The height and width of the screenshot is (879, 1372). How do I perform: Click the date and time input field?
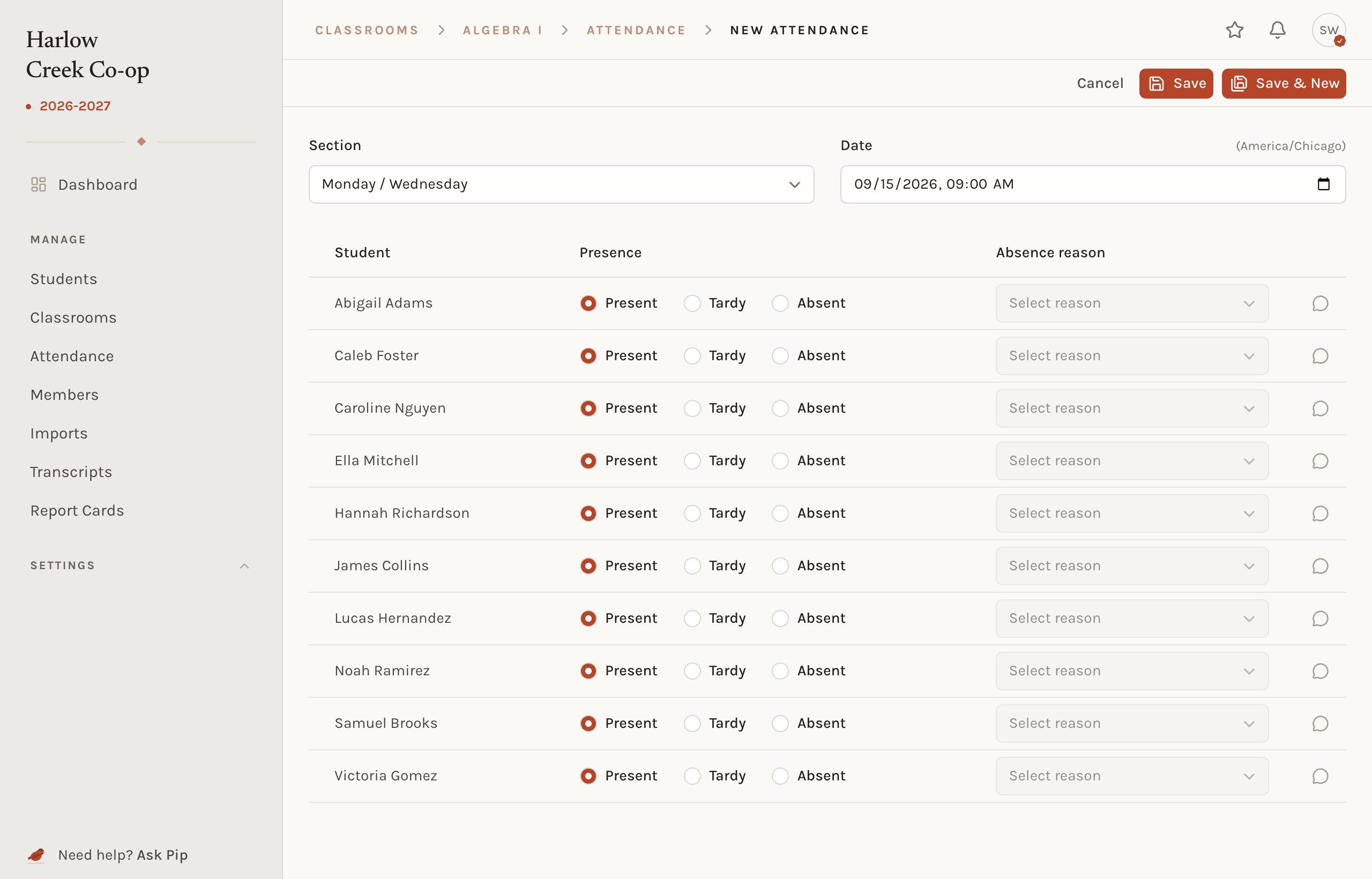click(x=1093, y=184)
